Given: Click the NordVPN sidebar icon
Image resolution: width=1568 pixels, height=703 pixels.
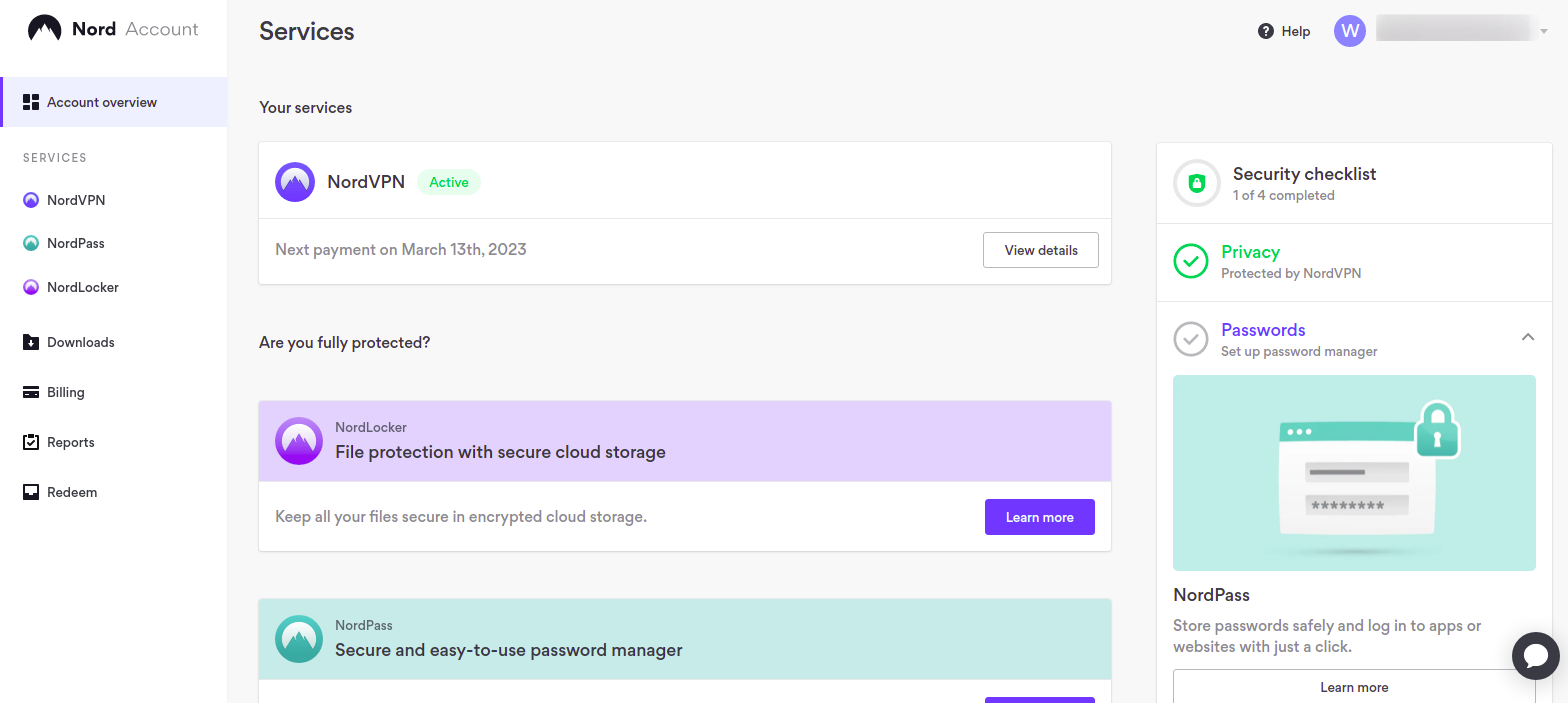Looking at the screenshot, I should pos(31,200).
